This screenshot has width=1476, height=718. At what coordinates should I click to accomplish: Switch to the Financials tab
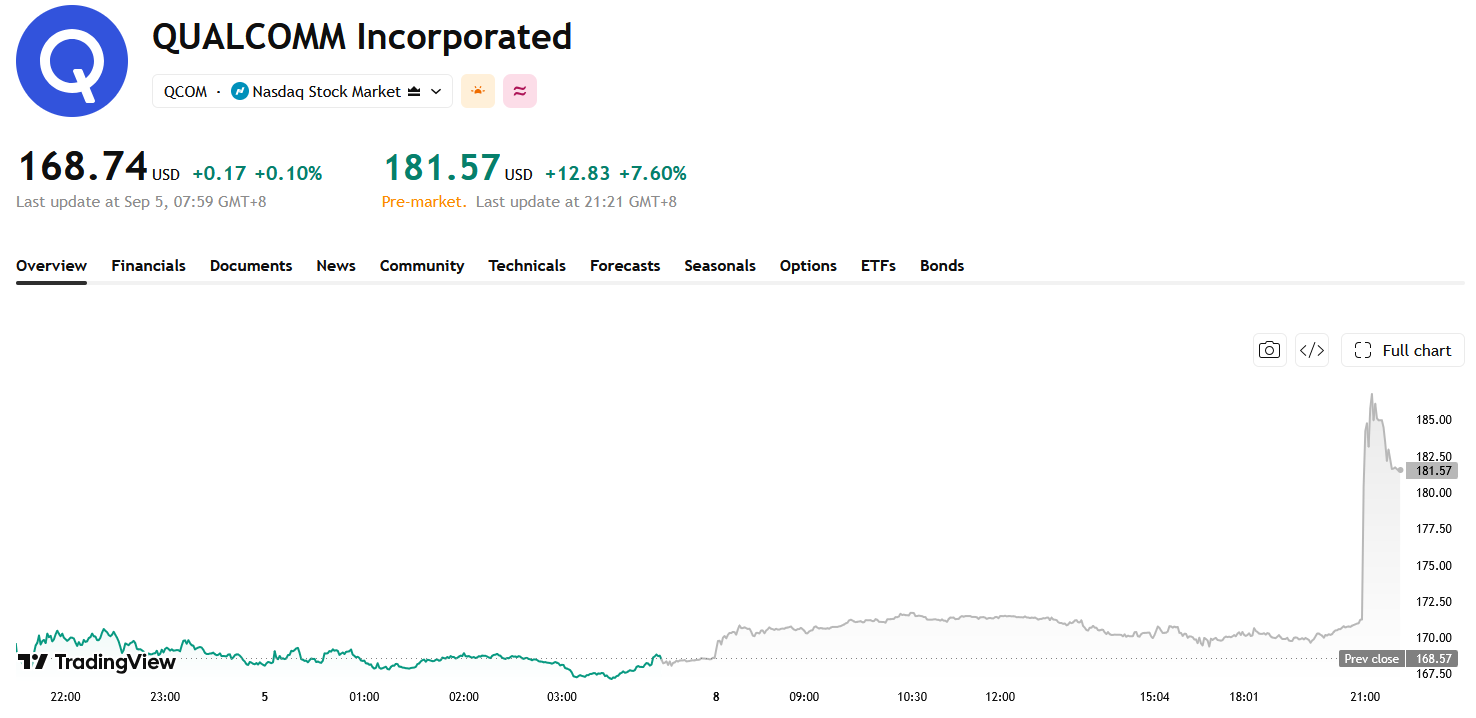pyautogui.click(x=148, y=266)
